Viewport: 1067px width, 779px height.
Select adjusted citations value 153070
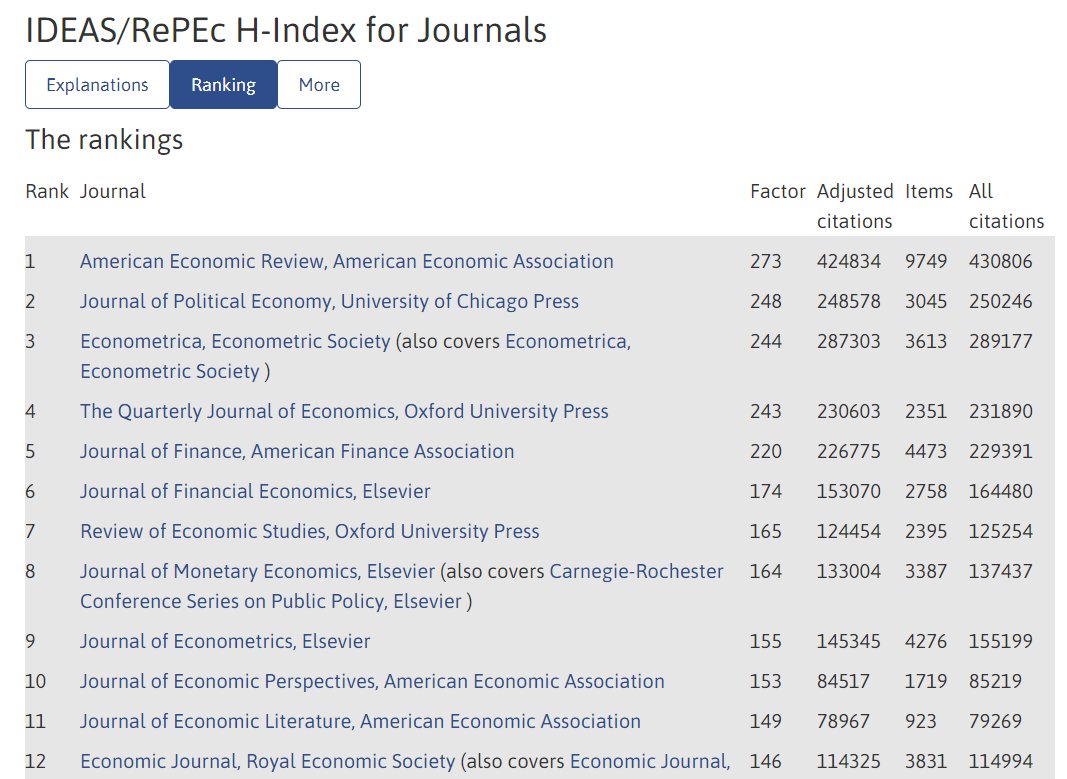tap(849, 492)
